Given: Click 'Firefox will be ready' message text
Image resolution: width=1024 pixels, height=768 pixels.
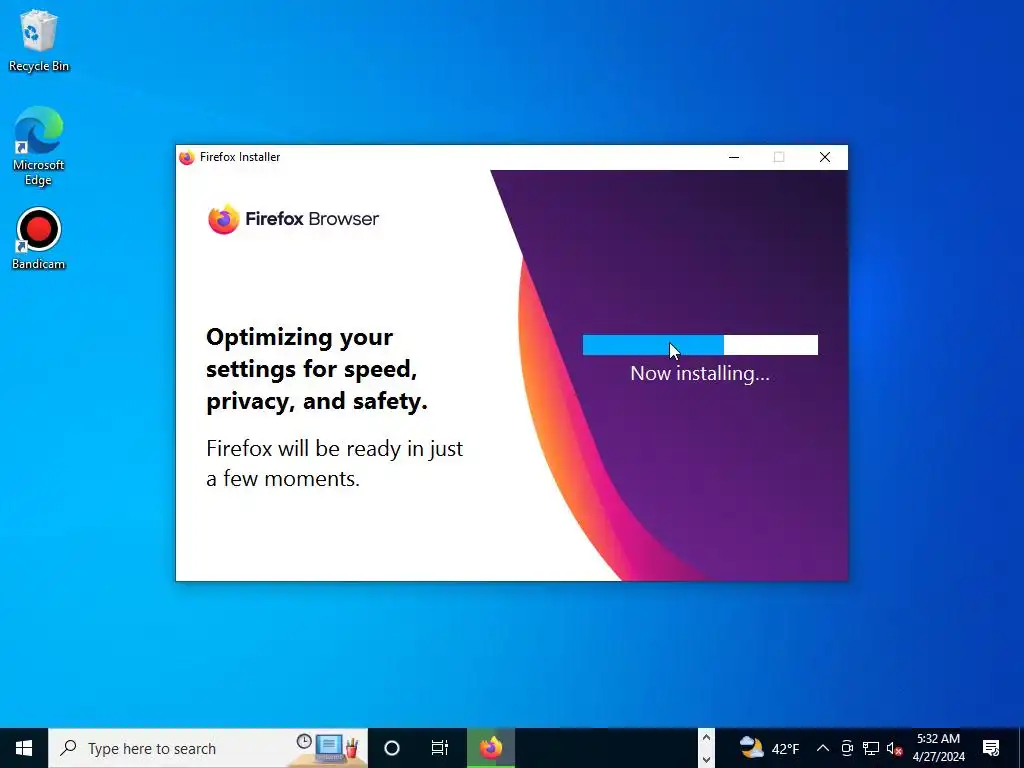Looking at the screenshot, I should point(334,464).
